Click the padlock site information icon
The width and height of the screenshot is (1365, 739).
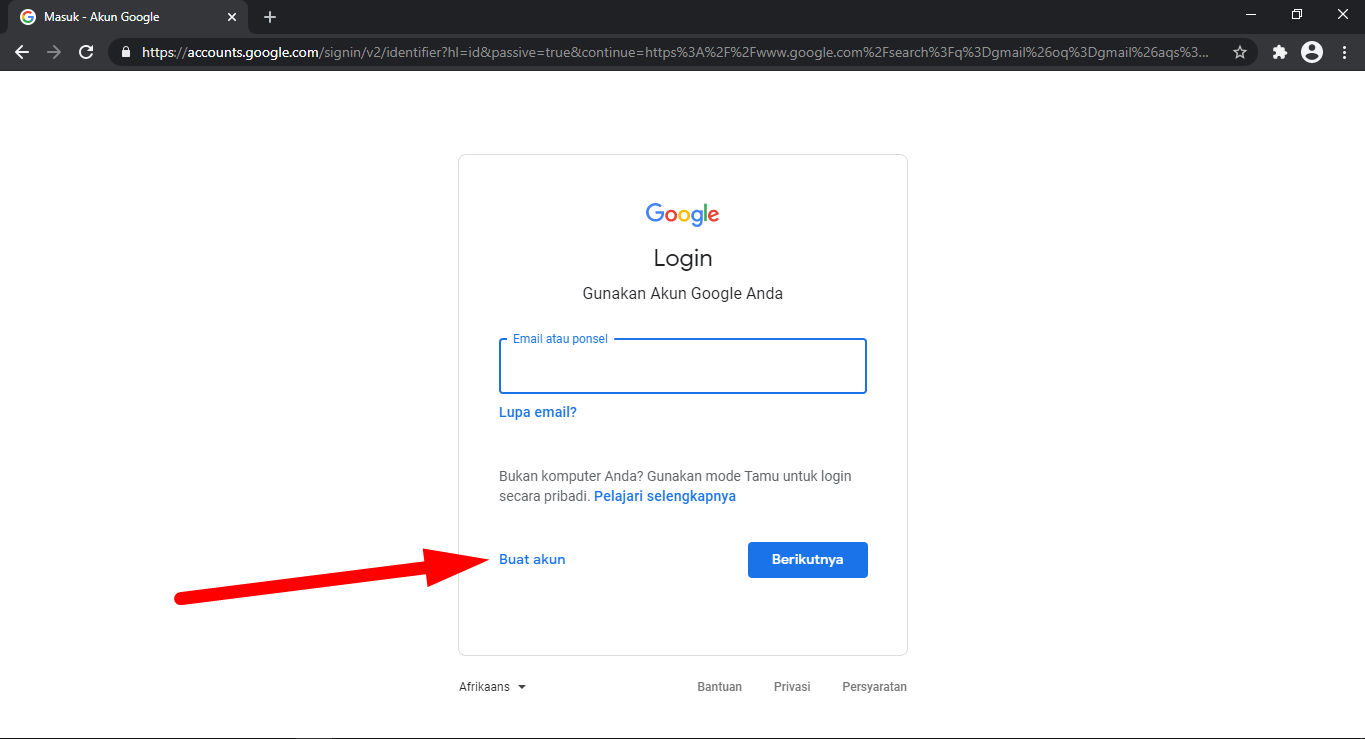(x=125, y=52)
